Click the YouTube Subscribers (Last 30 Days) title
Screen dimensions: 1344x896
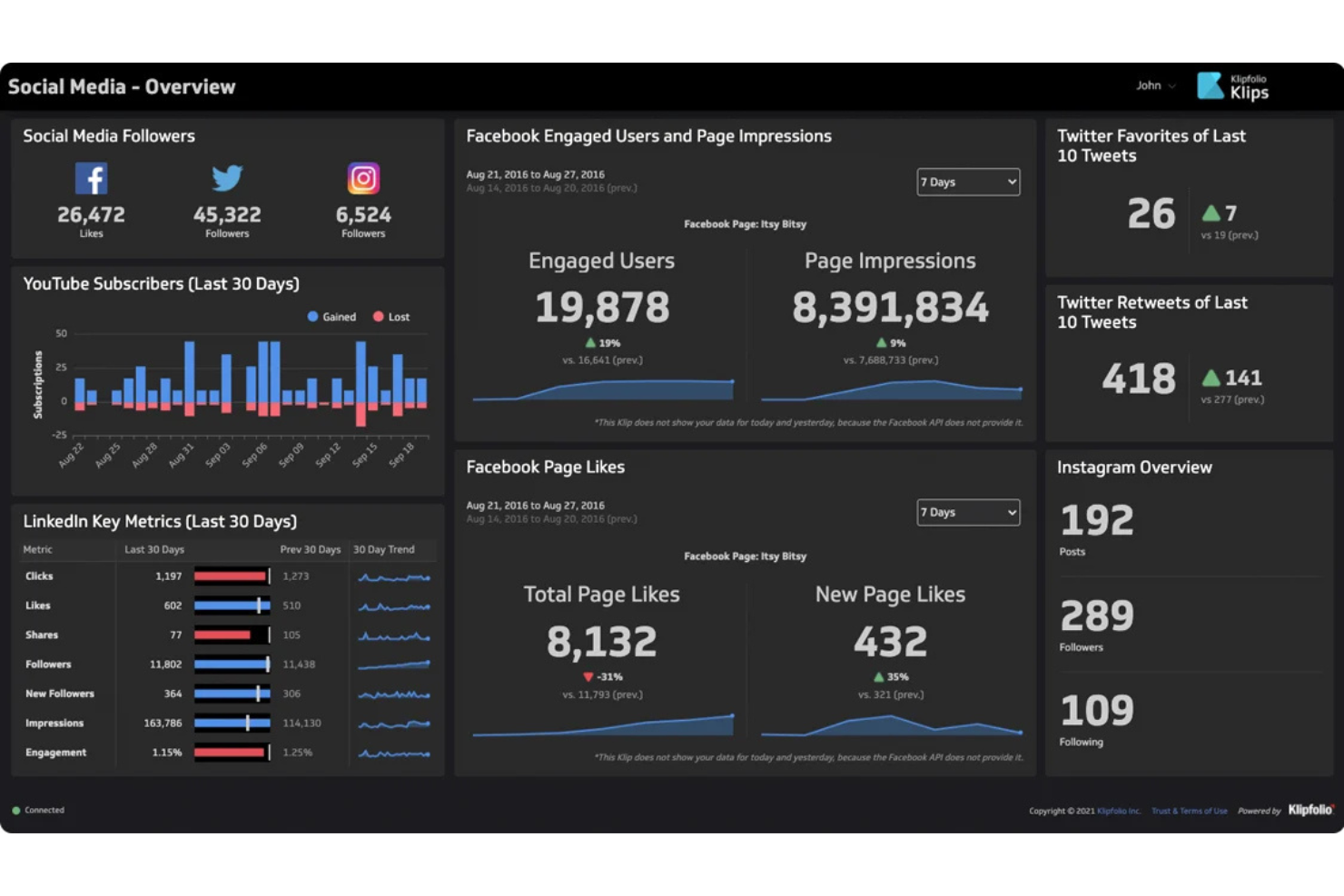click(161, 284)
